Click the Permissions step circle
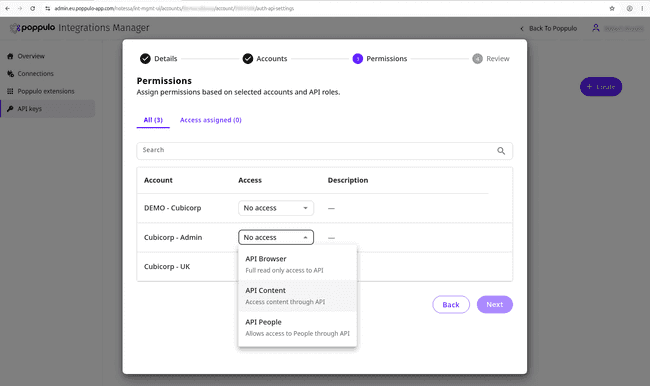This screenshot has width=650, height=386. click(x=357, y=58)
